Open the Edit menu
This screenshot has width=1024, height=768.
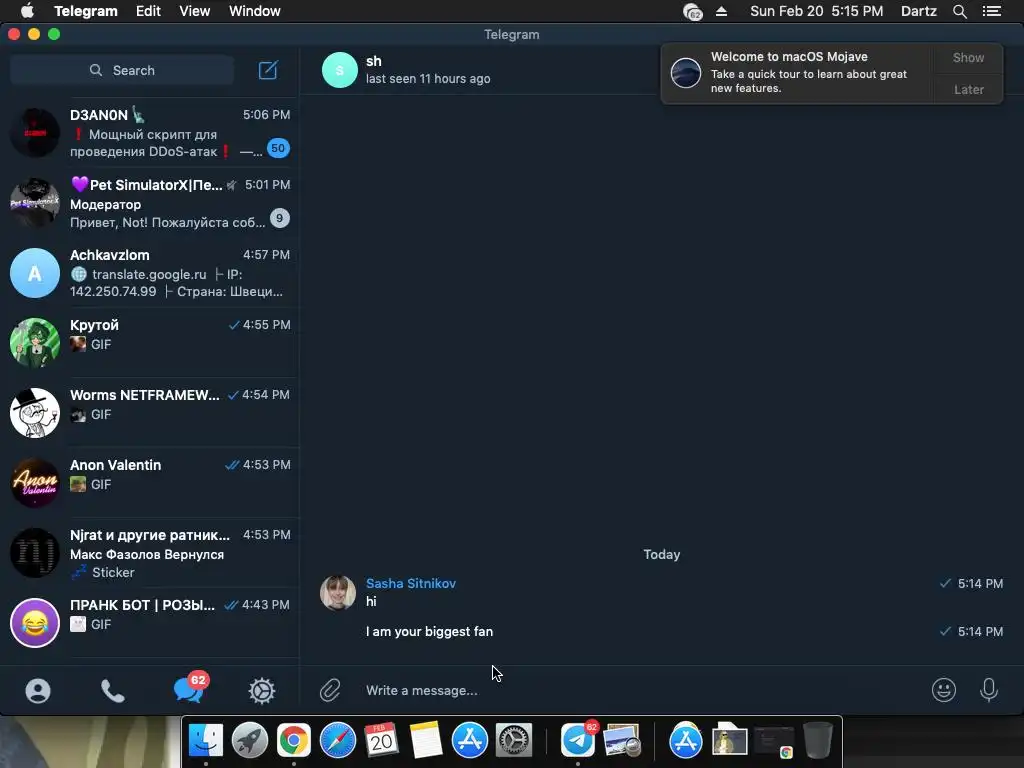[148, 11]
